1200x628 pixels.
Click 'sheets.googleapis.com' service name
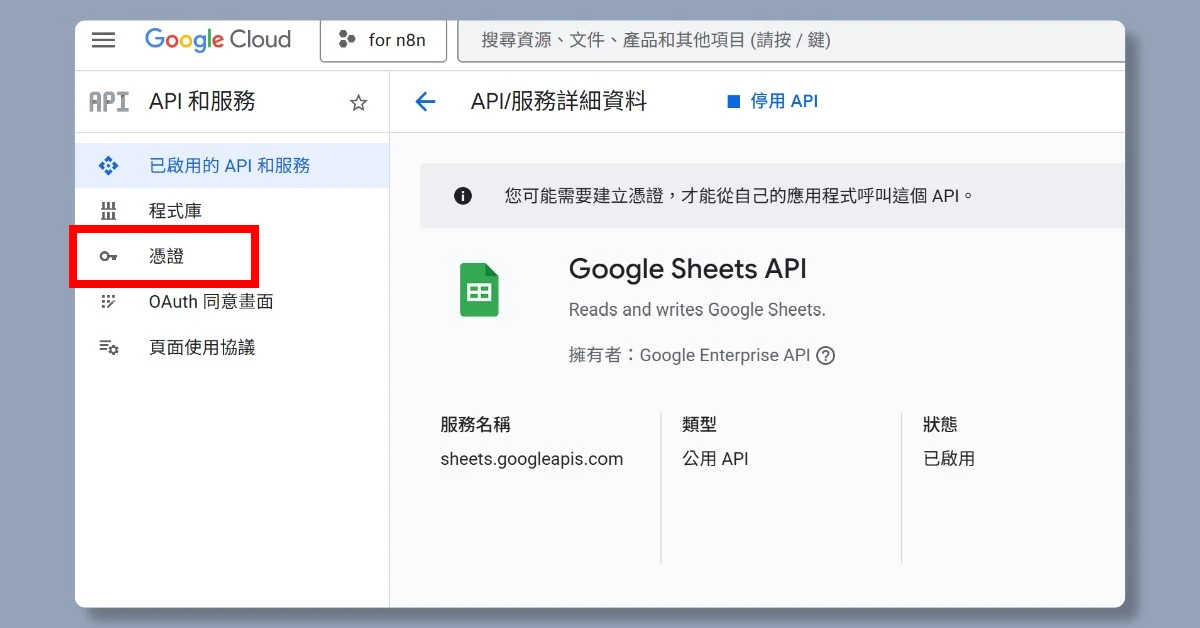tap(532, 460)
